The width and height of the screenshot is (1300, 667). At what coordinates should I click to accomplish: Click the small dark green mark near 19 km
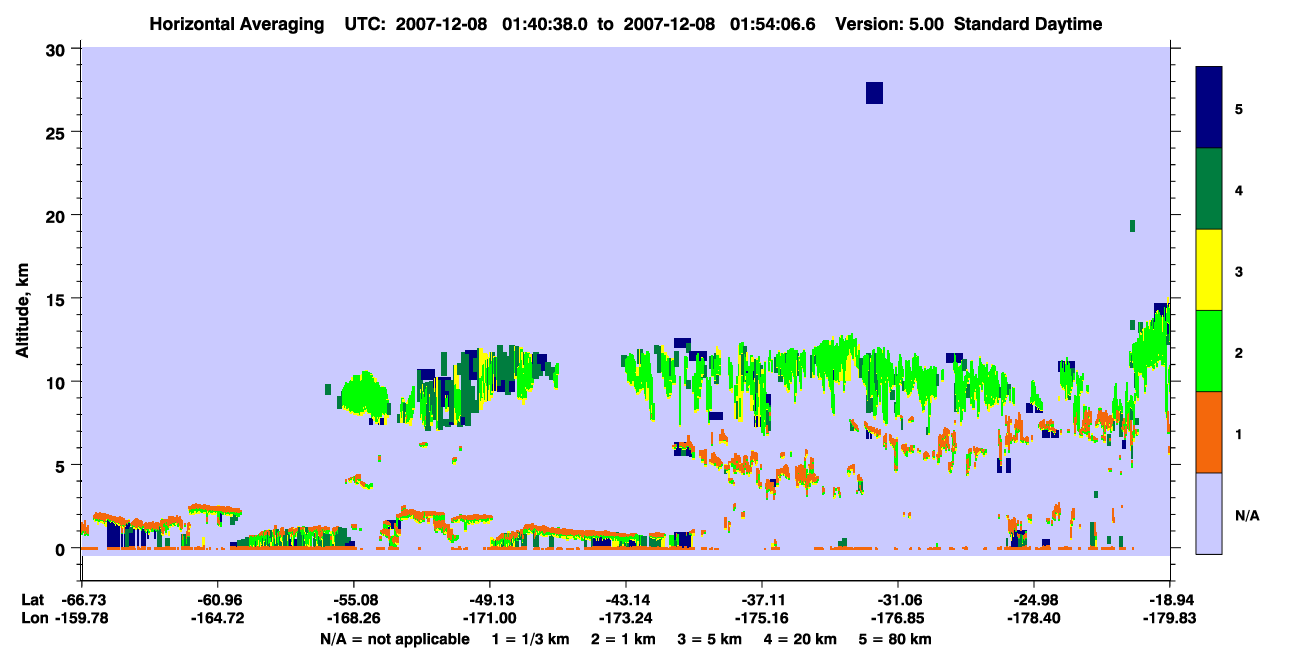1132,226
